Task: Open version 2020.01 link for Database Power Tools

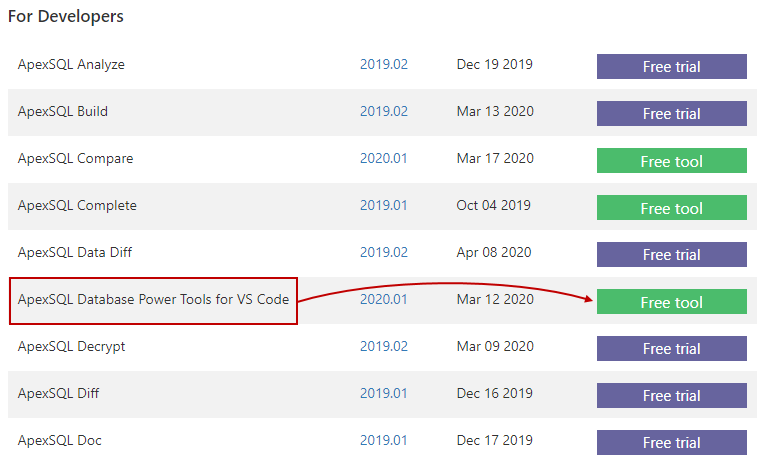Action: 384,300
